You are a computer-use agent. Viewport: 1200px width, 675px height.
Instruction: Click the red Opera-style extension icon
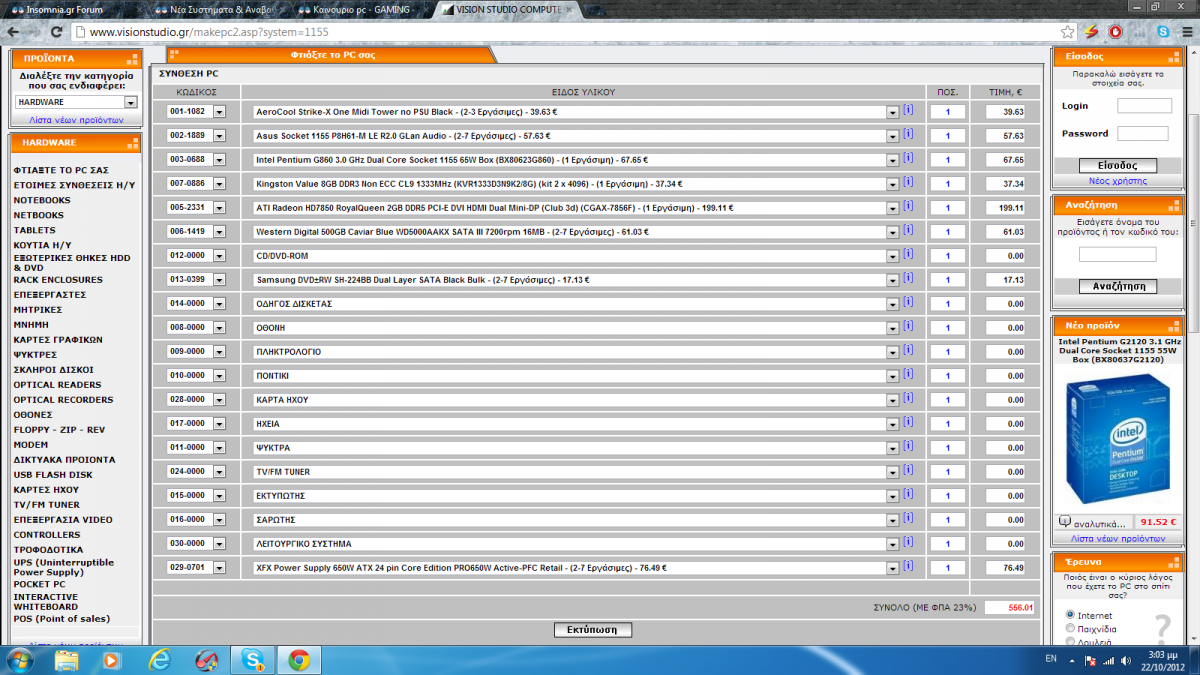(x=1115, y=32)
